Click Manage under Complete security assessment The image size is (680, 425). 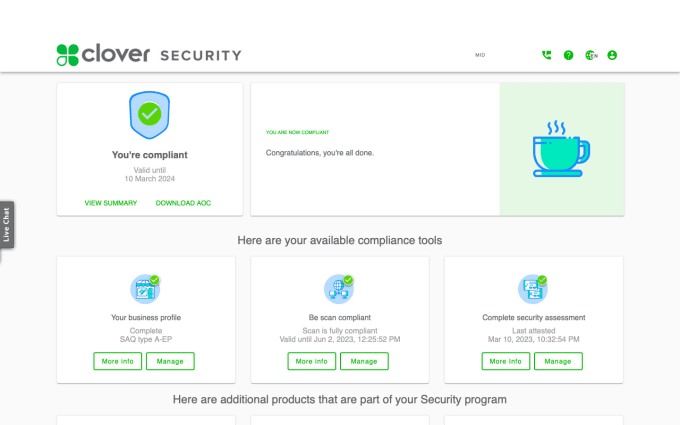pyautogui.click(x=558, y=361)
